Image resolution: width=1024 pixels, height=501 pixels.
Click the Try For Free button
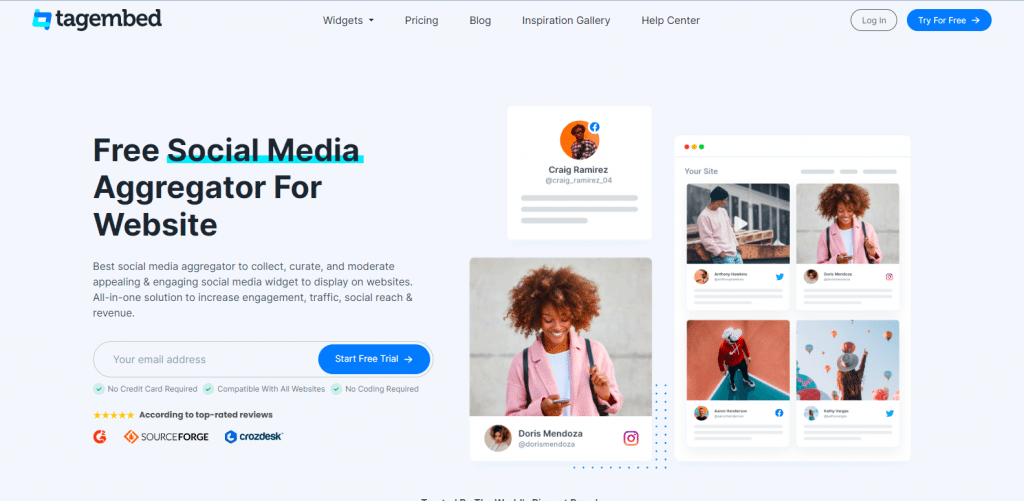[949, 20]
